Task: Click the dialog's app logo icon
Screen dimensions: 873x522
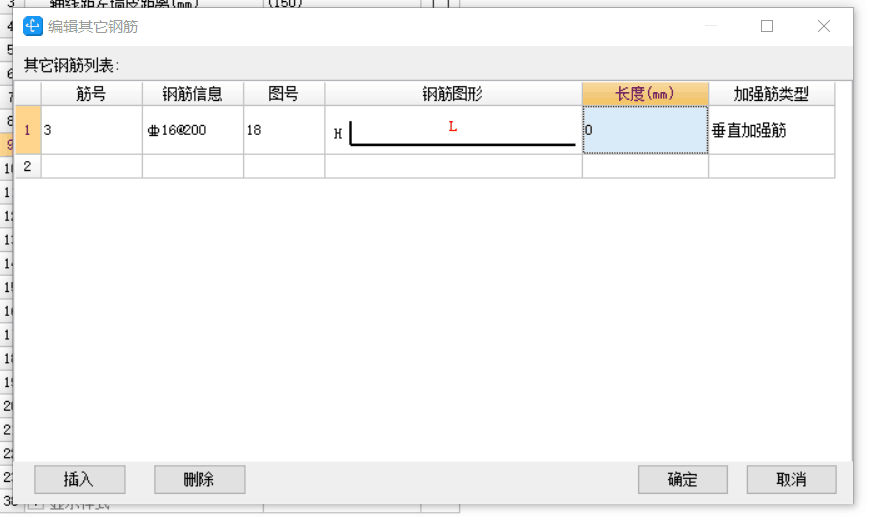Action: click(33, 26)
